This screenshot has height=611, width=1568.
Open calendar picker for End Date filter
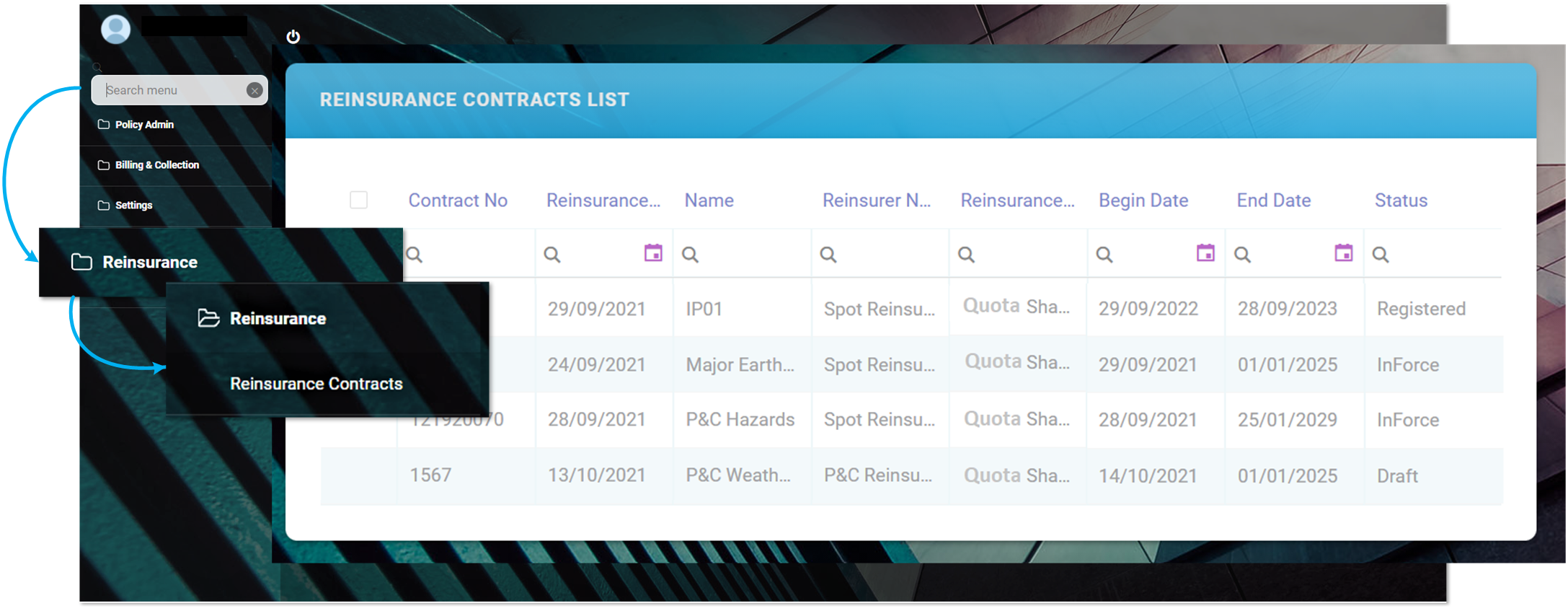coord(1343,253)
